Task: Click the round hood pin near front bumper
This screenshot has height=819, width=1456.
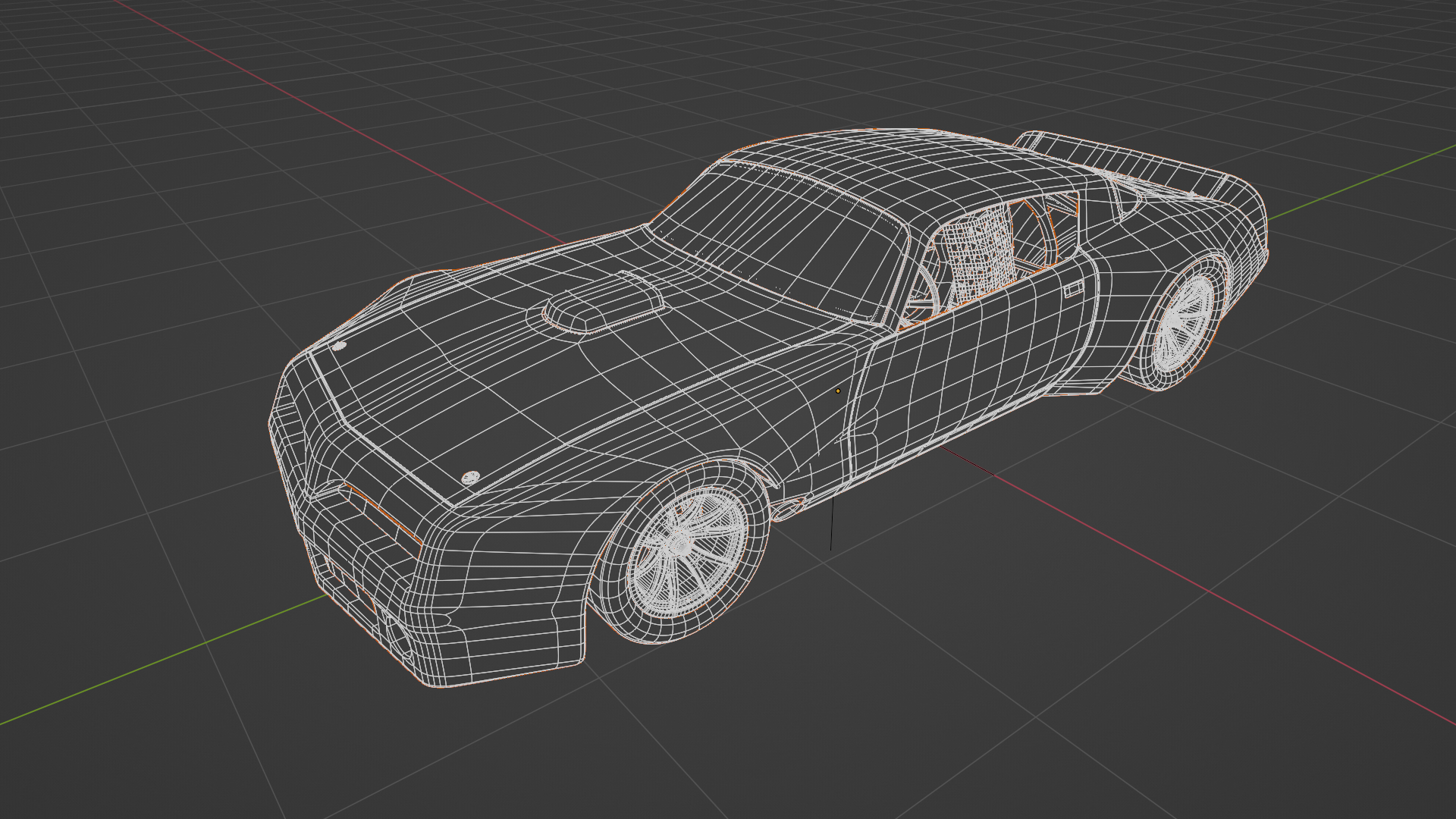Action: click(470, 478)
